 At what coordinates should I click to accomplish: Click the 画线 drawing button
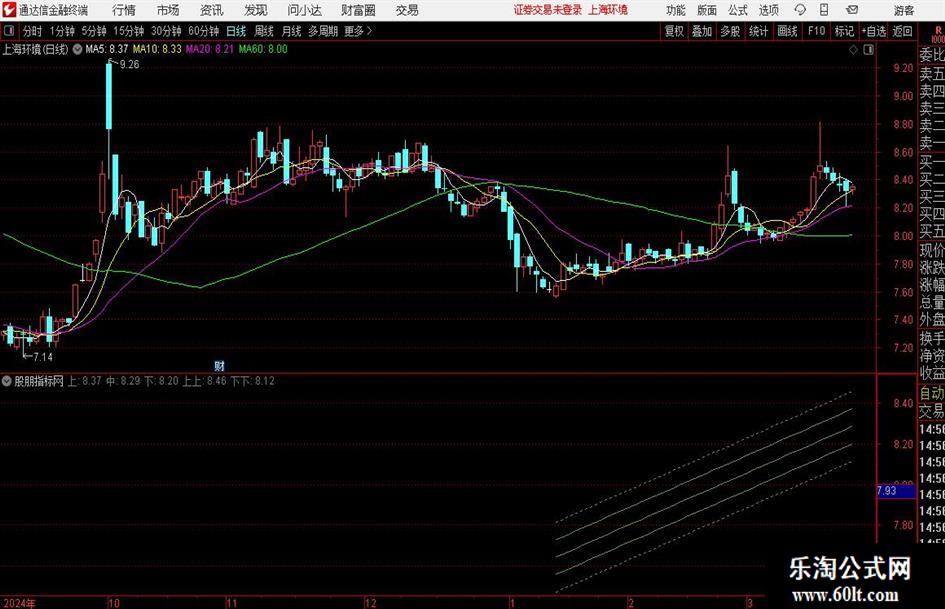click(x=788, y=31)
